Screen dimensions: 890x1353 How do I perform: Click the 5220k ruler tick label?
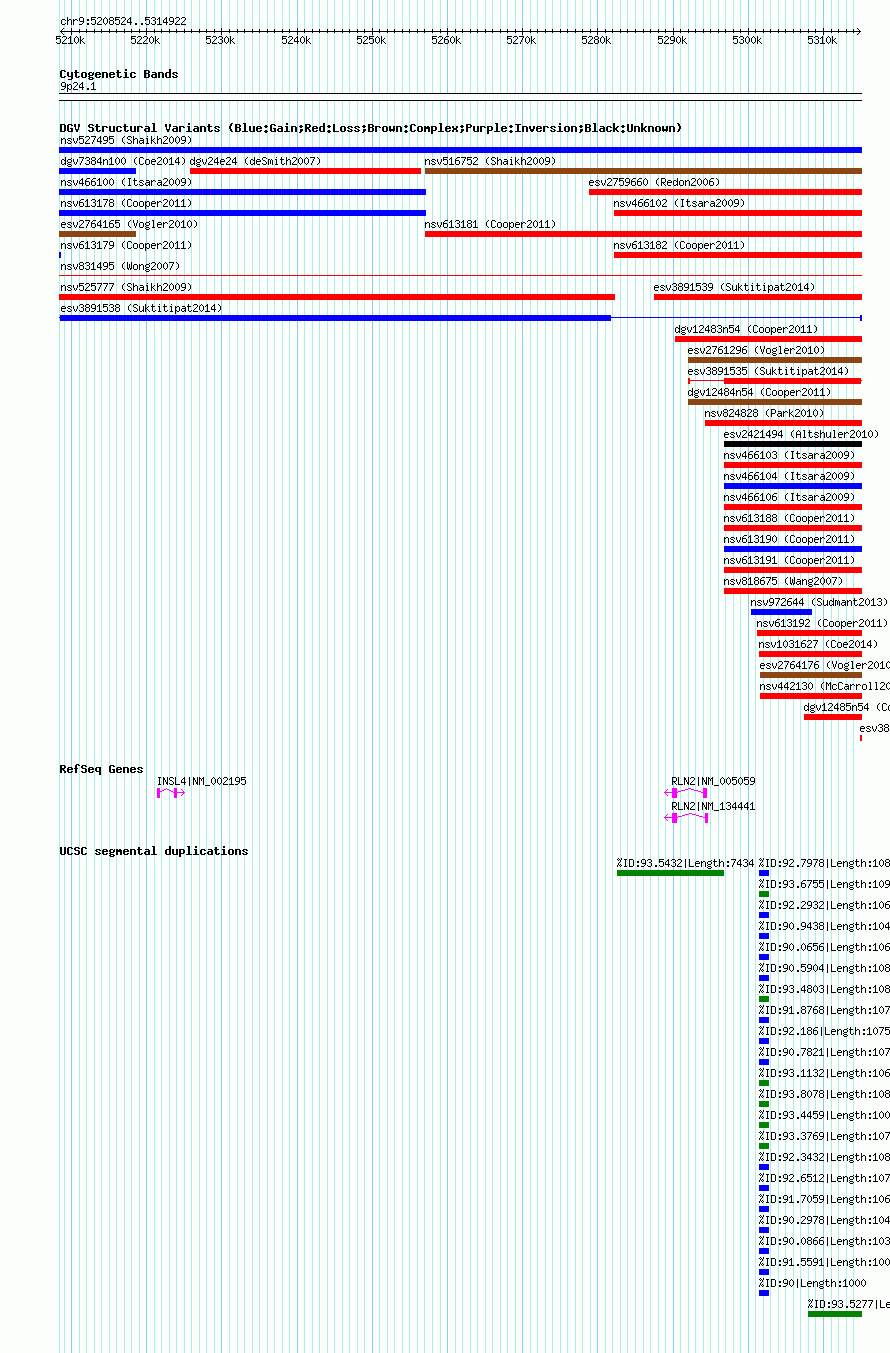[145, 40]
